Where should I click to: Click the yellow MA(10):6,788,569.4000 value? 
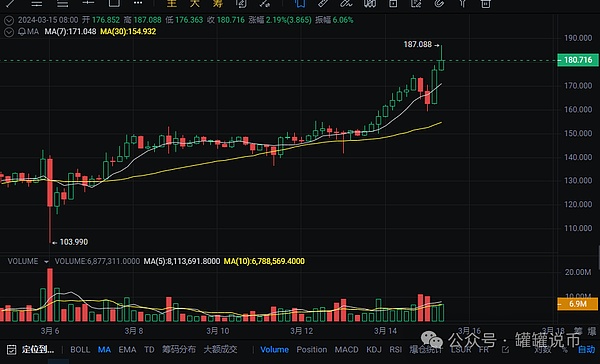coord(264,261)
